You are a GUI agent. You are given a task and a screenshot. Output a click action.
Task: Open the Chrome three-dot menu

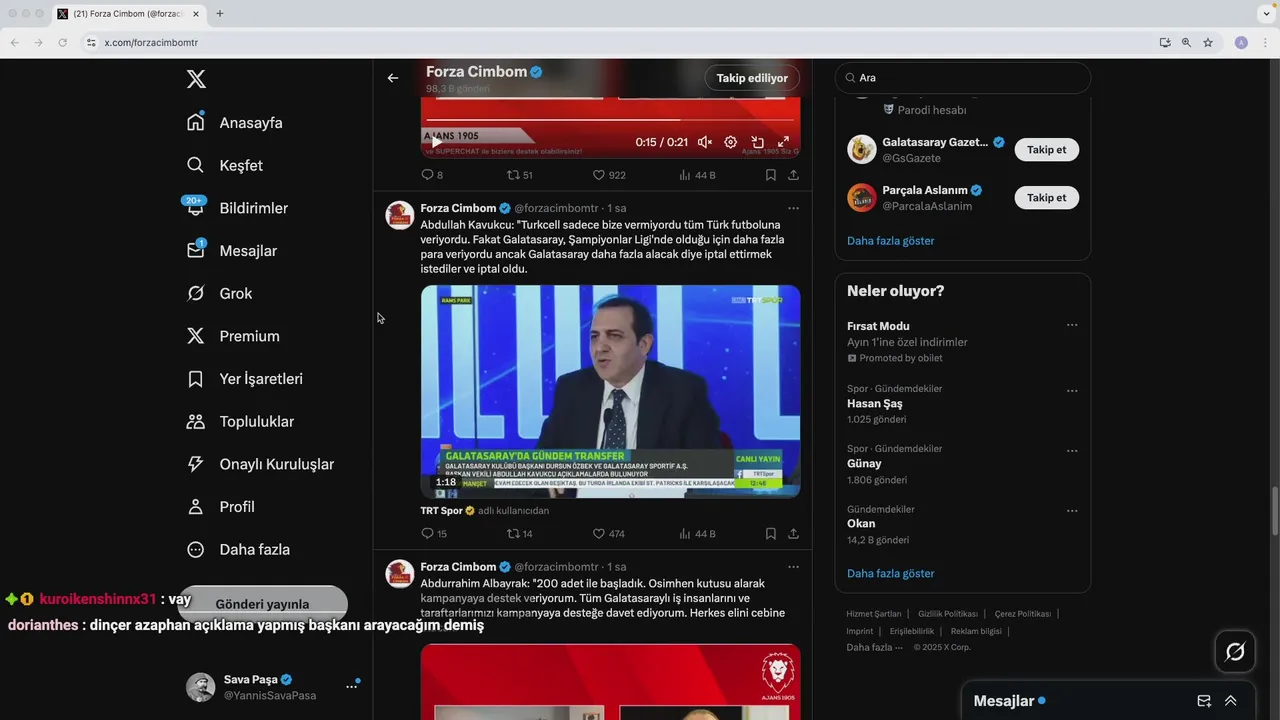tap(1265, 43)
